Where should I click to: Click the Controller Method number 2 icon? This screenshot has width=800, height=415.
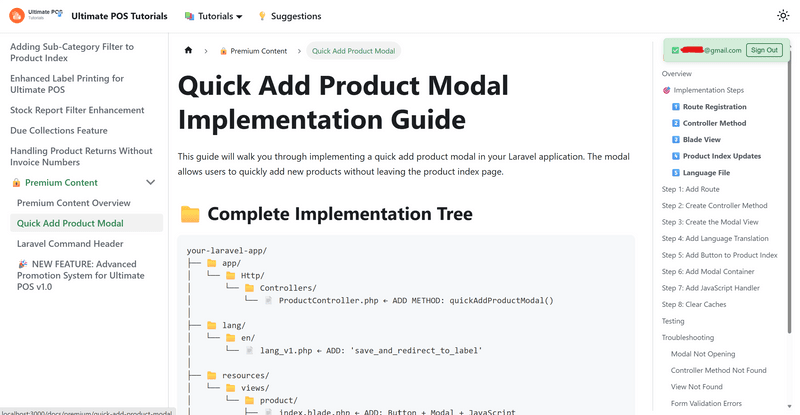click(676, 123)
